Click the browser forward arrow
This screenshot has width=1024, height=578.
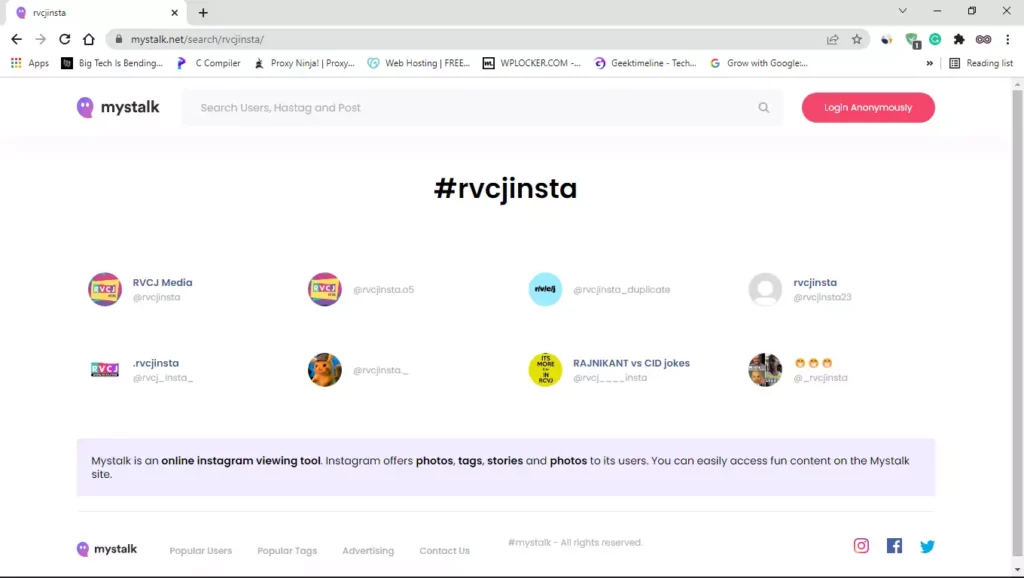click(x=40, y=39)
